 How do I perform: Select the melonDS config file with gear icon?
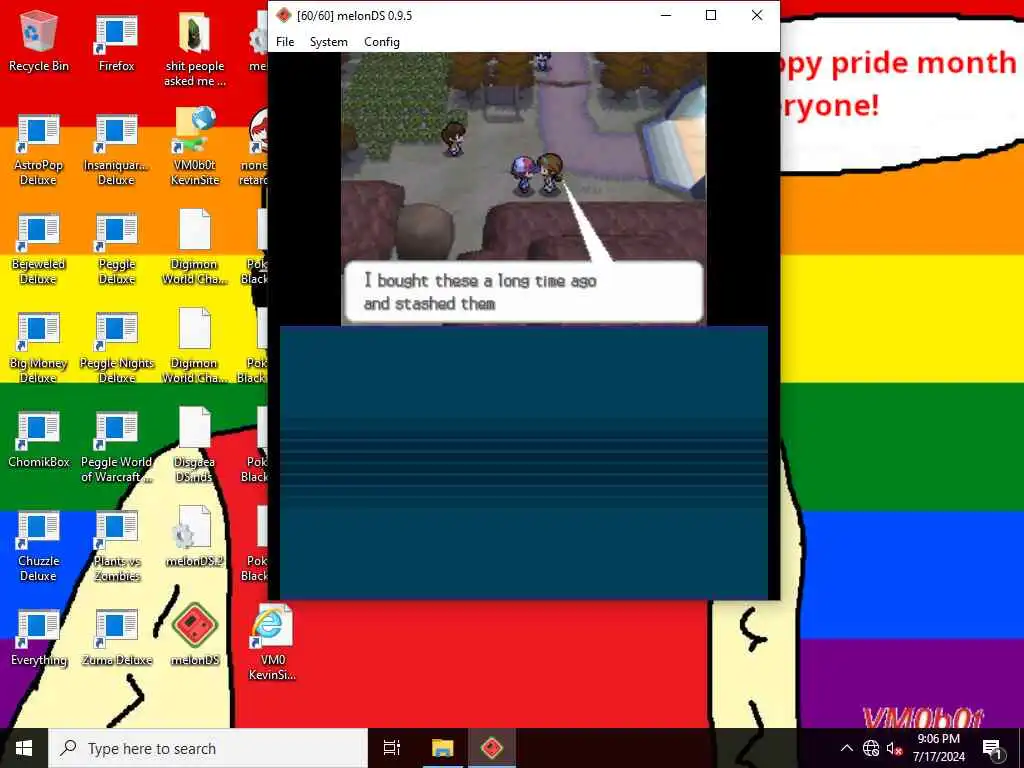pyautogui.click(x=195, y=536)
